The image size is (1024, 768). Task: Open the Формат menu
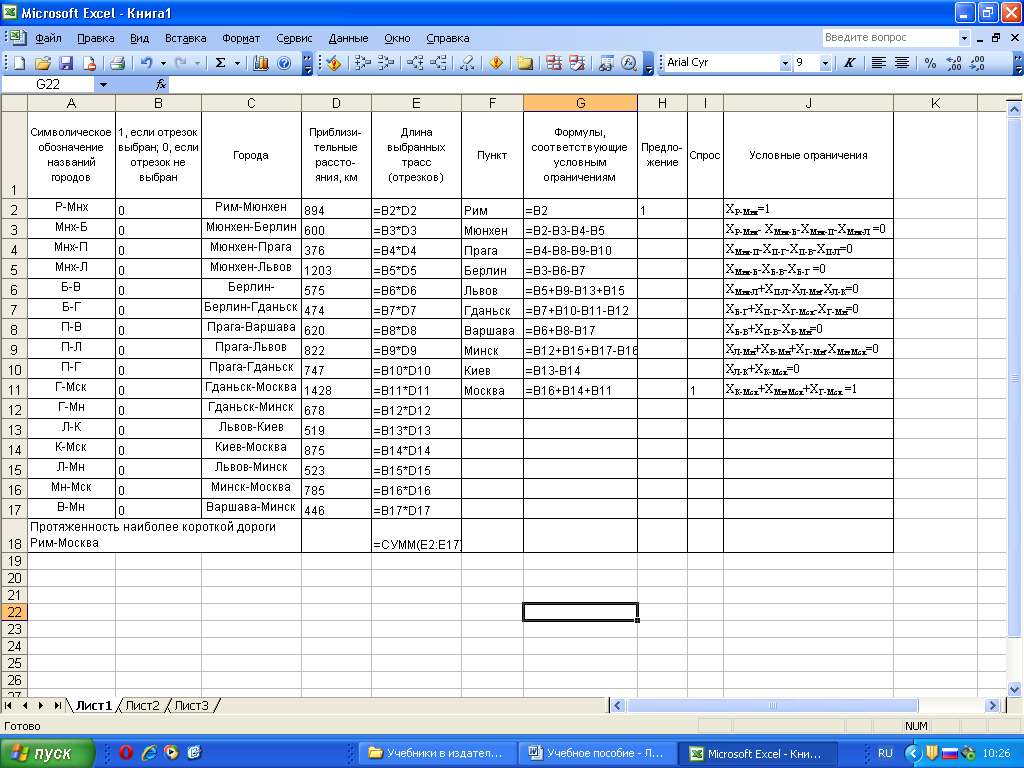(x=241, y=38)
